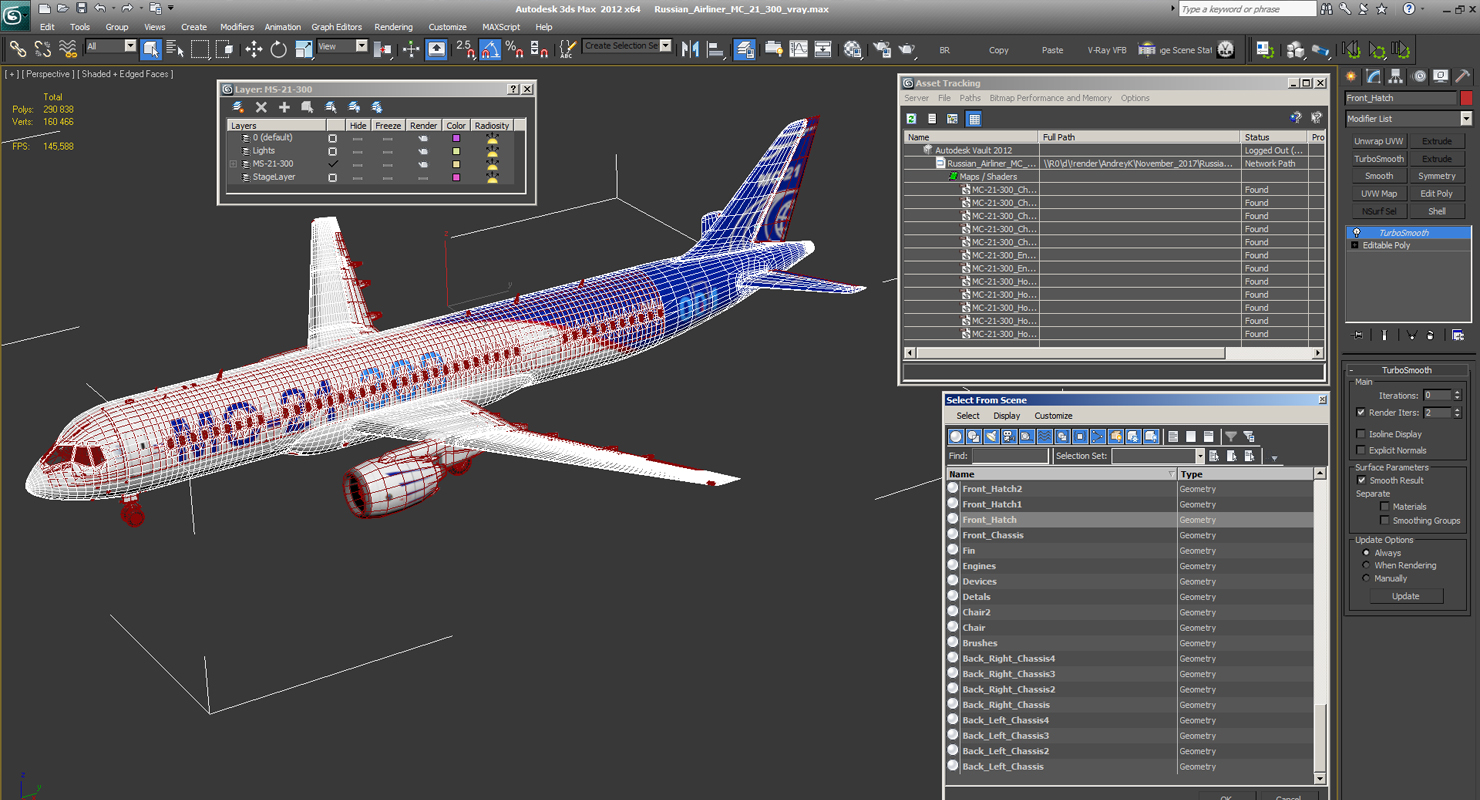Viewport: 1480px width, 800px height.
Task: Open the Modifiers menu
Action: pos(237,27)
